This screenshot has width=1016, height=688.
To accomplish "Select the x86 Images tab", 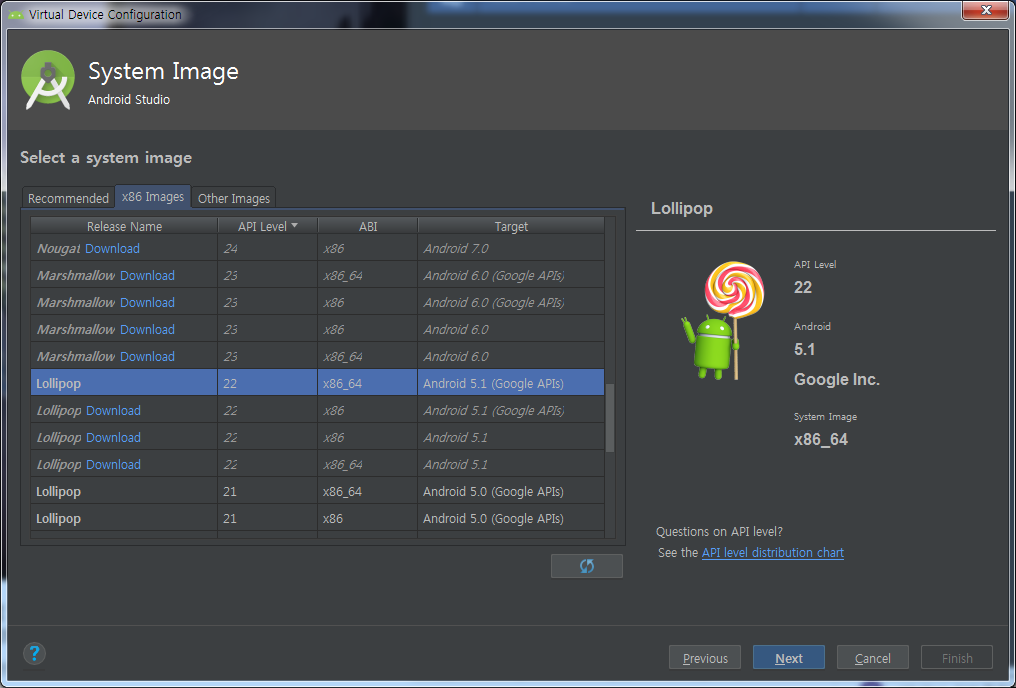I will click(x=153, y=197).
